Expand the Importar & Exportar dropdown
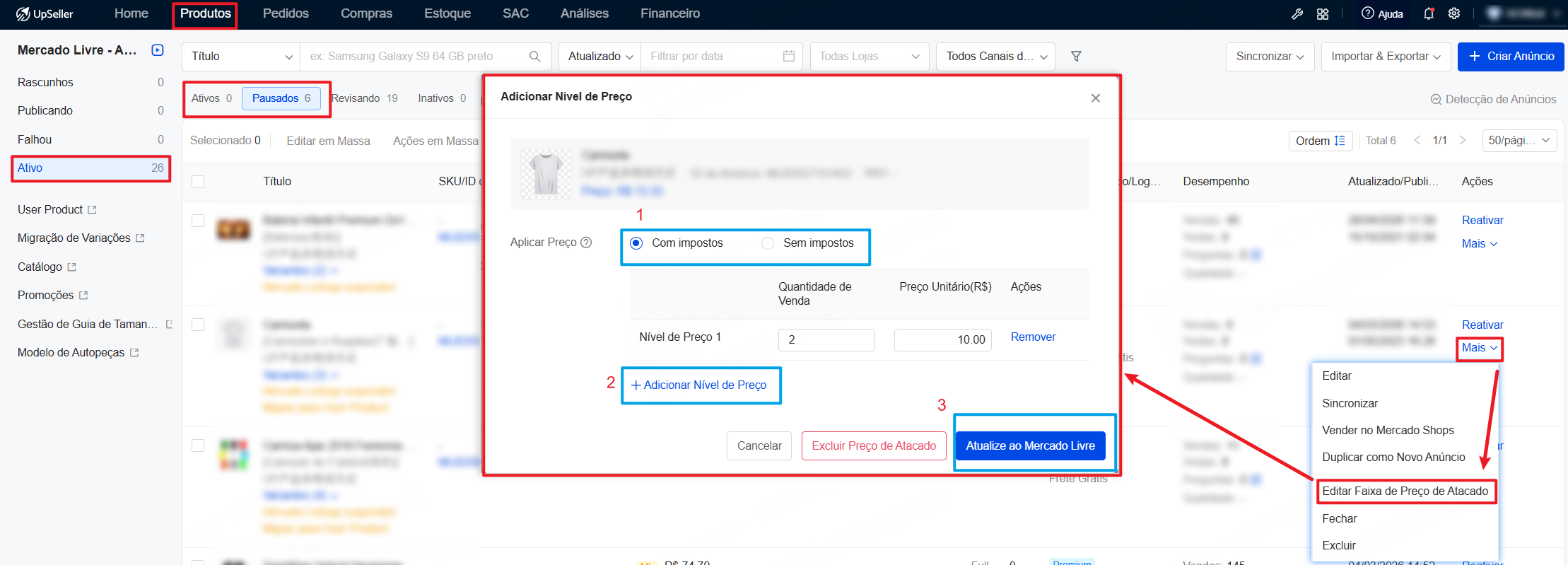 1386,57
